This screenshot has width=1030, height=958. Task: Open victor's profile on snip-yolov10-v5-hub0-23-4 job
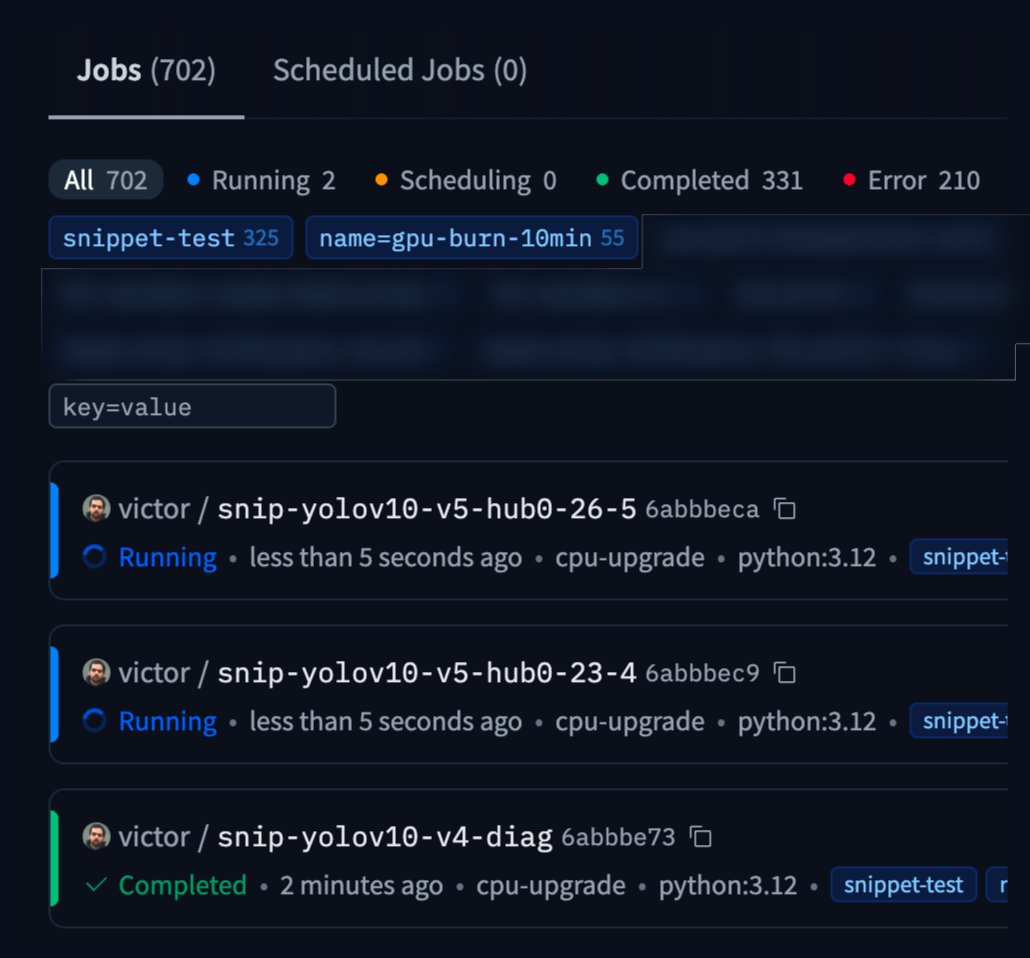click(x=154, y=673)
